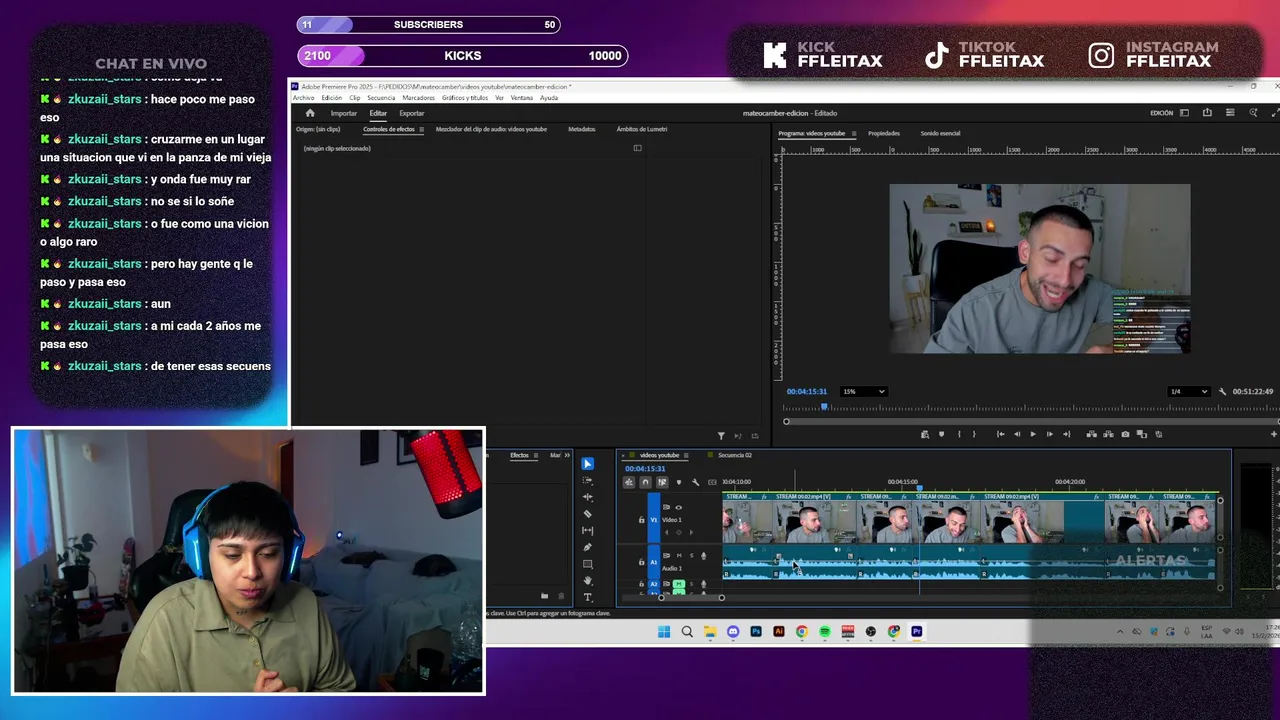Open the Secuencia menu

point(381,98)
